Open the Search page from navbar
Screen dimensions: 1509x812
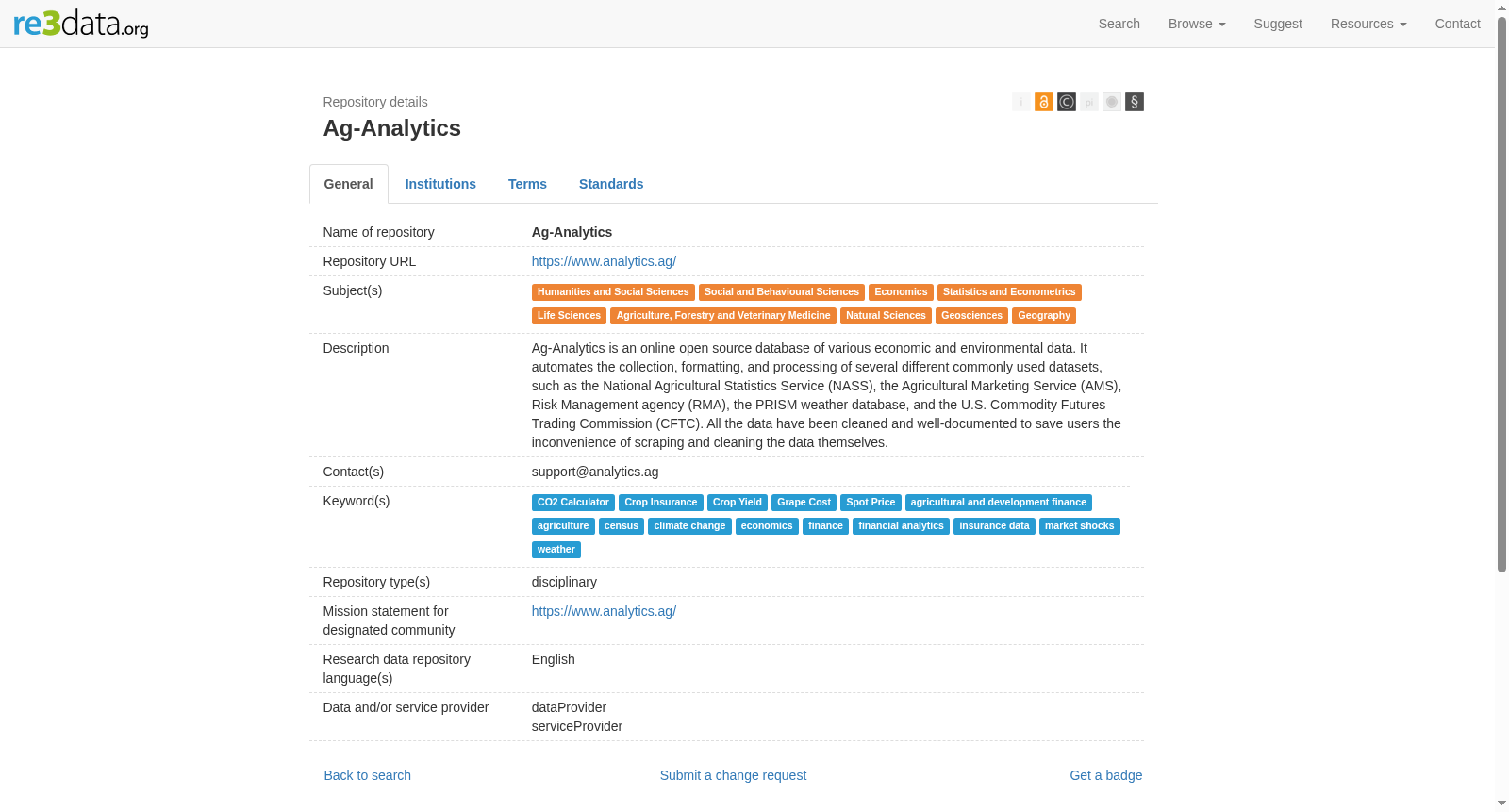(x=1119, y=24)
